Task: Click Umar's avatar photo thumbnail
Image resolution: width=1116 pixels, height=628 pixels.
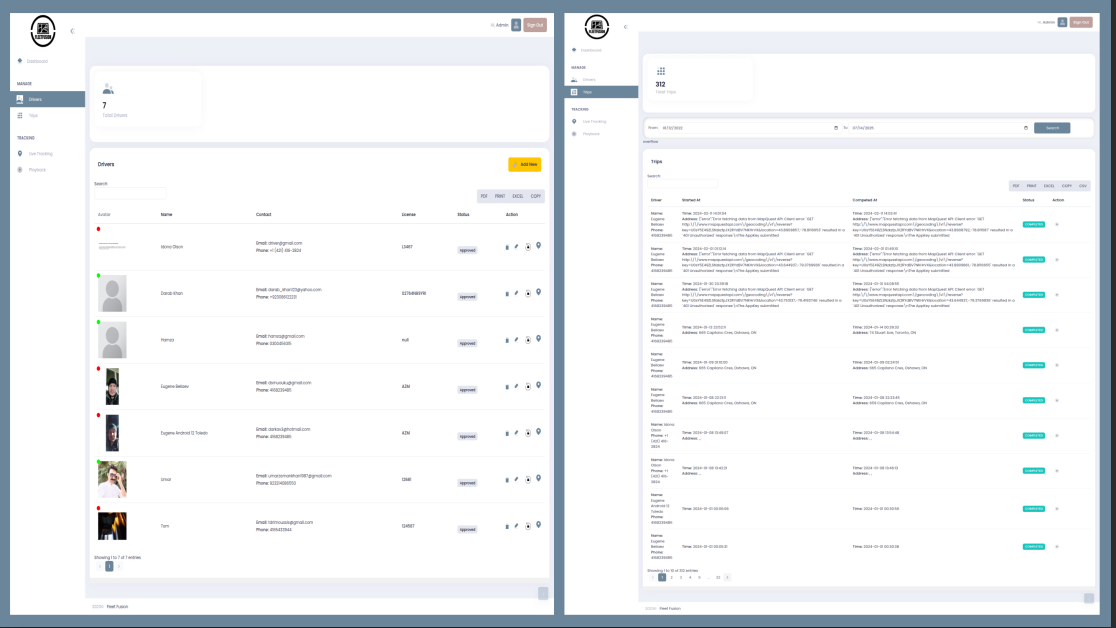Action: pyautogui.click(x=112, y=479)
